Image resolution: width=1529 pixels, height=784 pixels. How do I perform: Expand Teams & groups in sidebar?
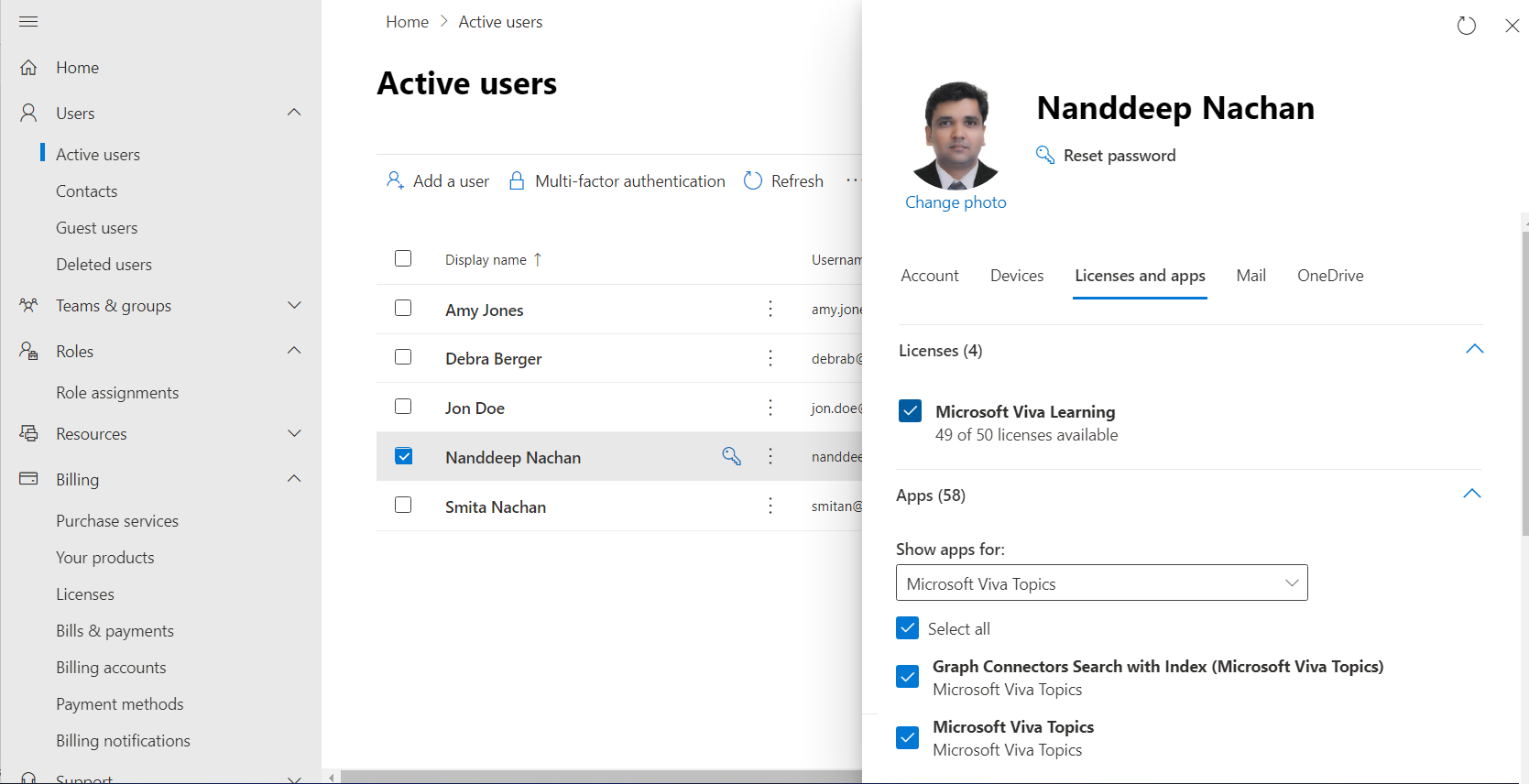pos(294,305)
